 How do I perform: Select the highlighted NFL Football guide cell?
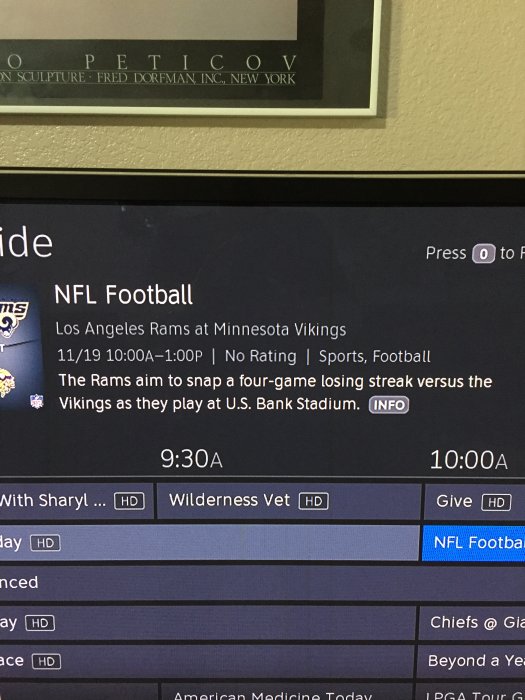pyautogui.click(x=474, y=543)
